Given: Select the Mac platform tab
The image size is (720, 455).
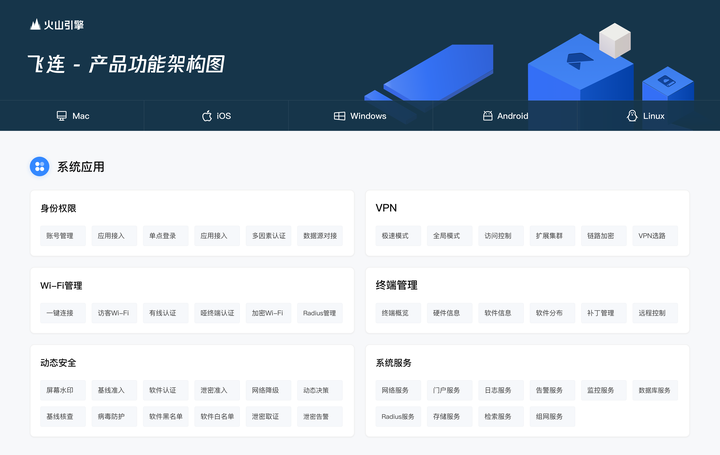Looking at the screenshot, I should [73, 116].
